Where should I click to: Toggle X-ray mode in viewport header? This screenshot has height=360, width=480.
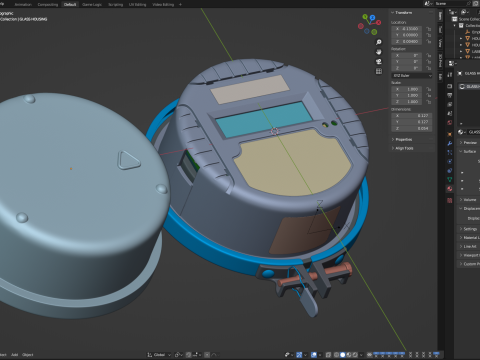pyautogui.click(x=328, y=355)
